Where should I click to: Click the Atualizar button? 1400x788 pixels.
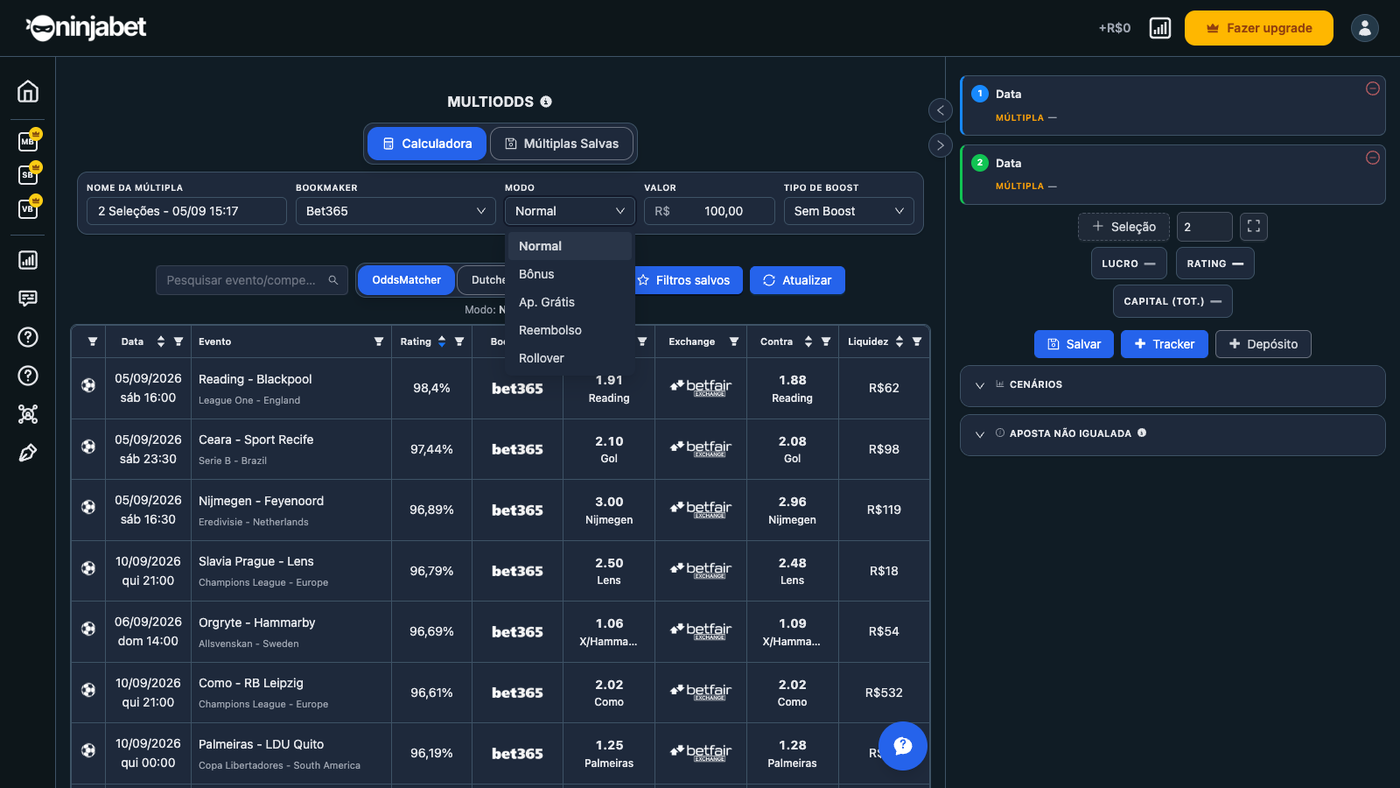click(797, 280)
